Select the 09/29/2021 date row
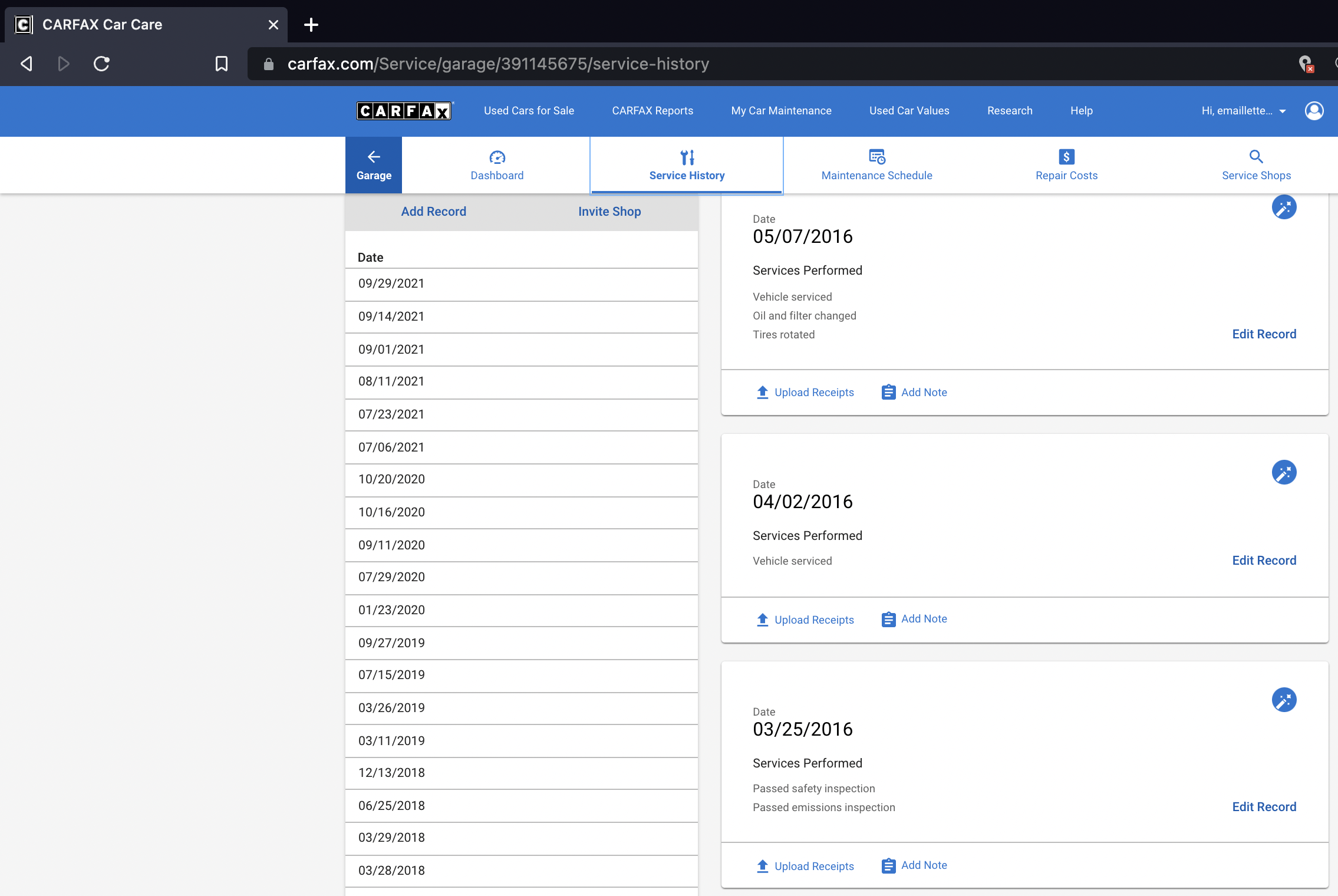Screen dimensions: 1338x896 (522, 284)
